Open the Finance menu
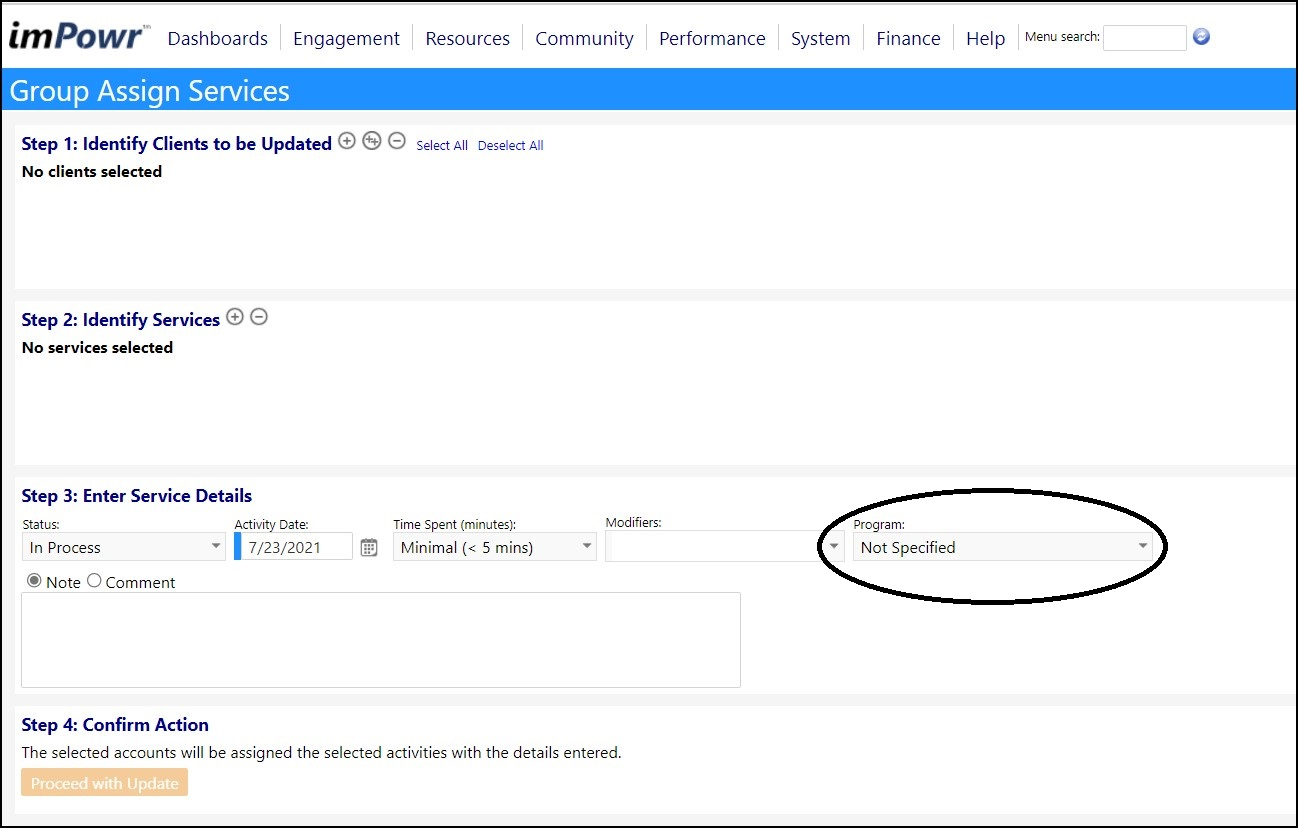Viewport: 1298px width, 828px height. (x=908, y=38)
